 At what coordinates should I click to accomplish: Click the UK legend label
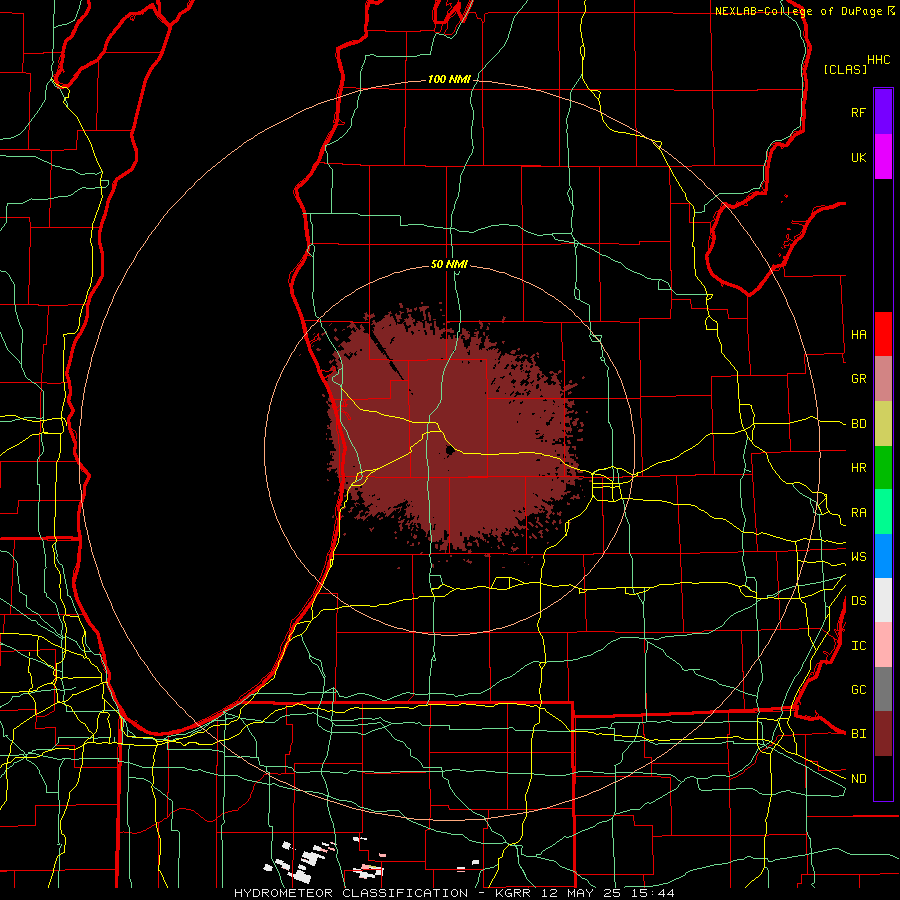point(858,157)
